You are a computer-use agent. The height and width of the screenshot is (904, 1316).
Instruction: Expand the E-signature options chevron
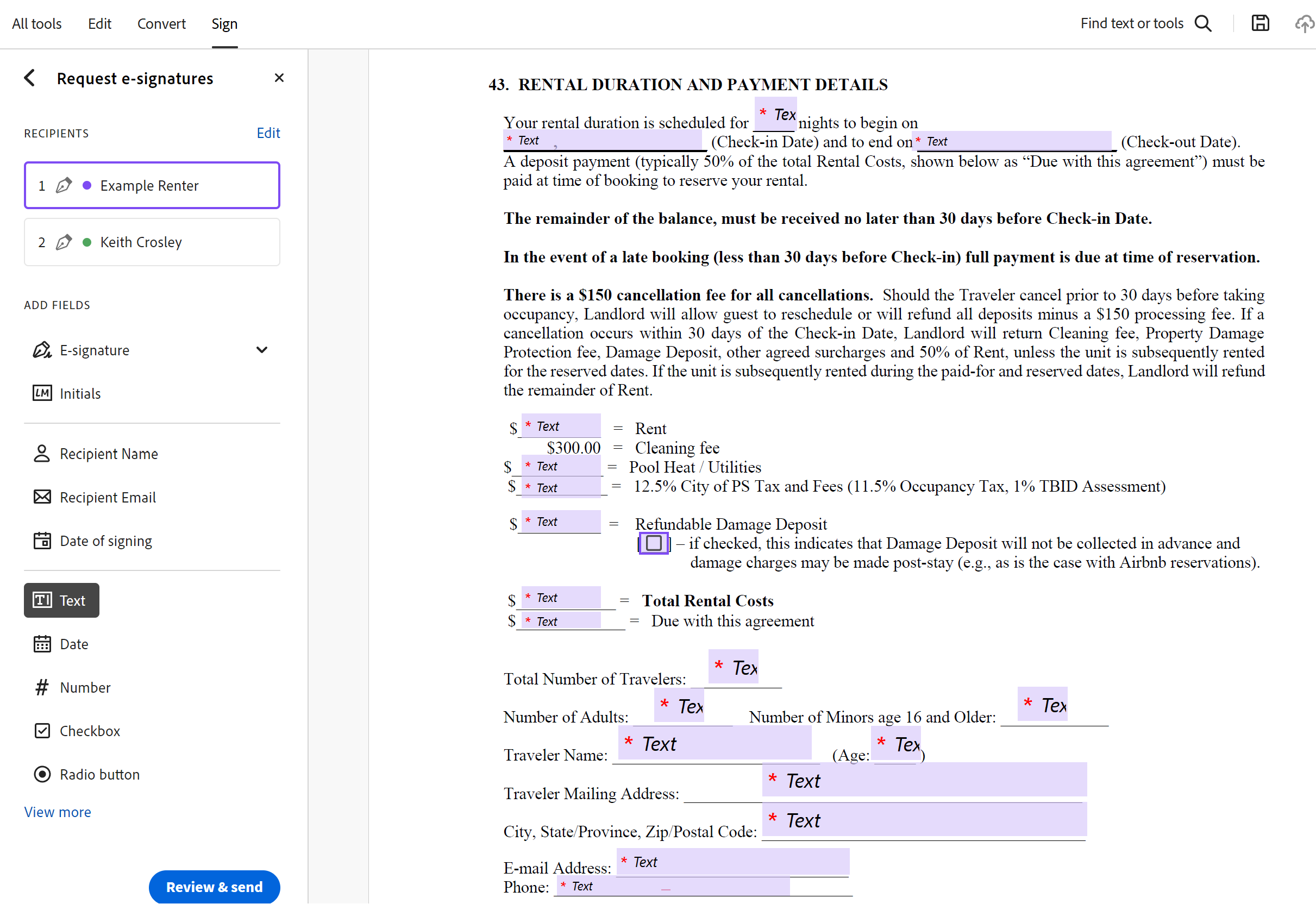(262, 349)
